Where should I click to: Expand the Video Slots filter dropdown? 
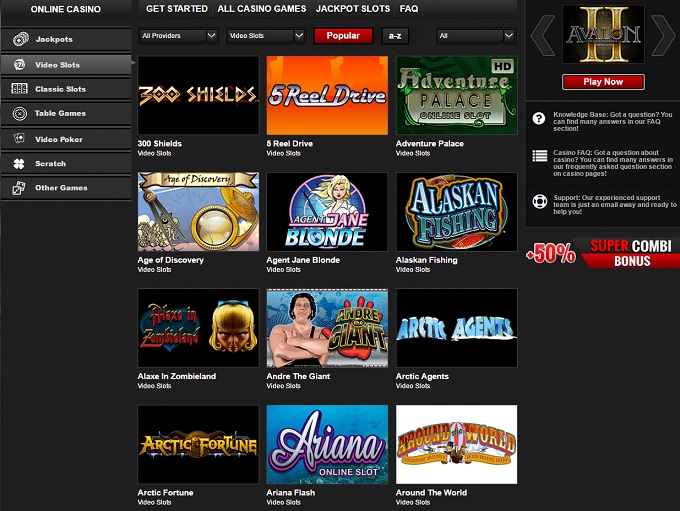(x=265, y=36)
